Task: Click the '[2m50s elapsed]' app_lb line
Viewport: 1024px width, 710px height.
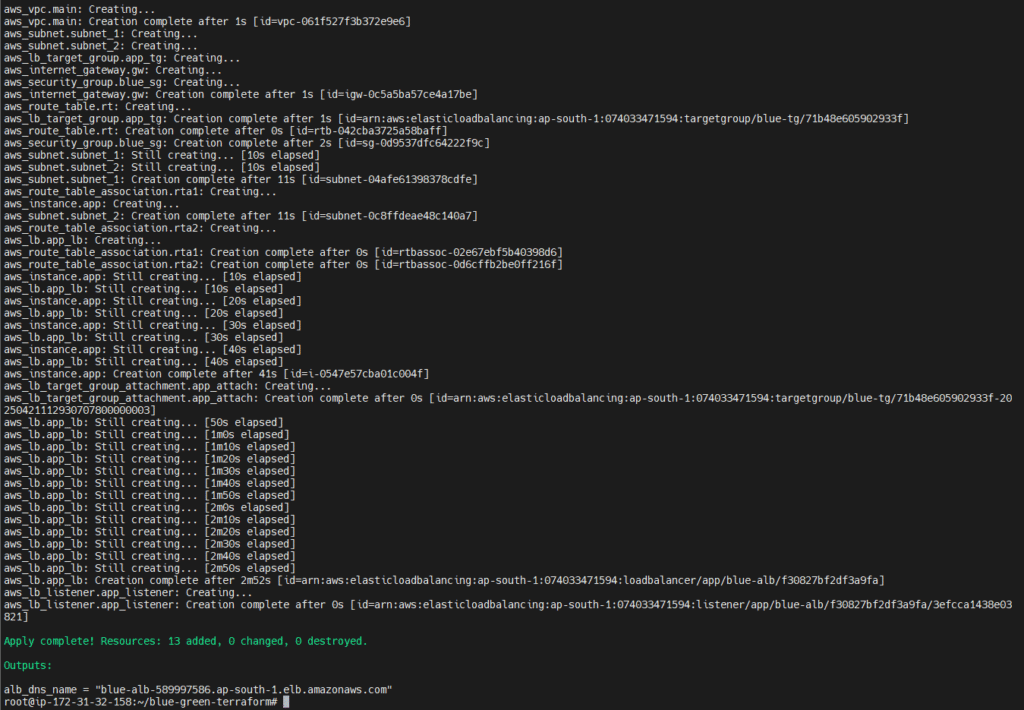Action: (150, 569)
